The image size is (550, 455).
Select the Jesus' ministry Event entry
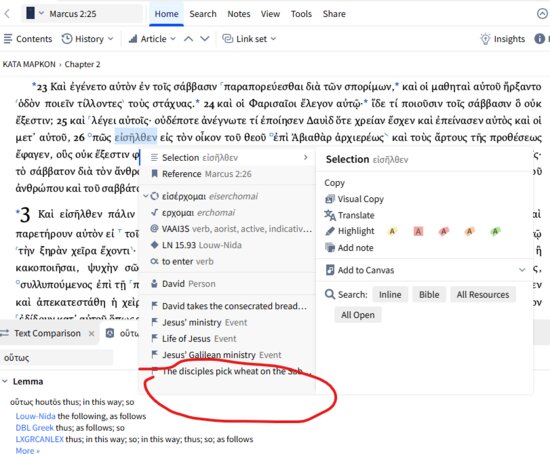(199, 322)
